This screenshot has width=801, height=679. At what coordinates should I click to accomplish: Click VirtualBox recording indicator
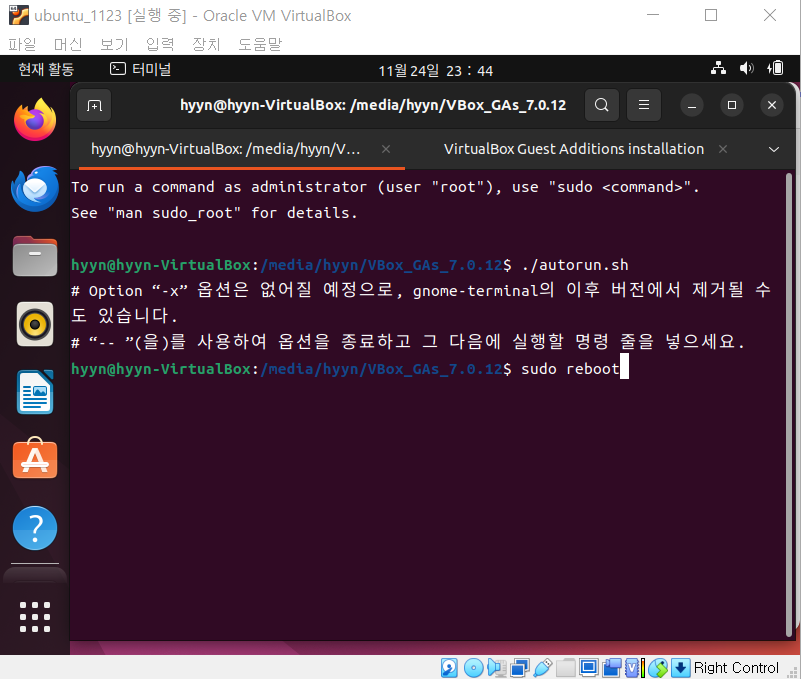tap(611, 668)
